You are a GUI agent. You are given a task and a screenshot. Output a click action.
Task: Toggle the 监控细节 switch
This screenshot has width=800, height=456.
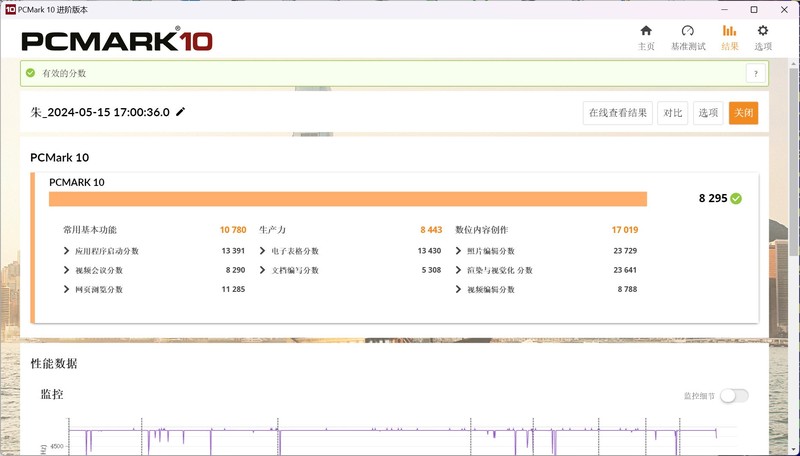click(734, 396)
